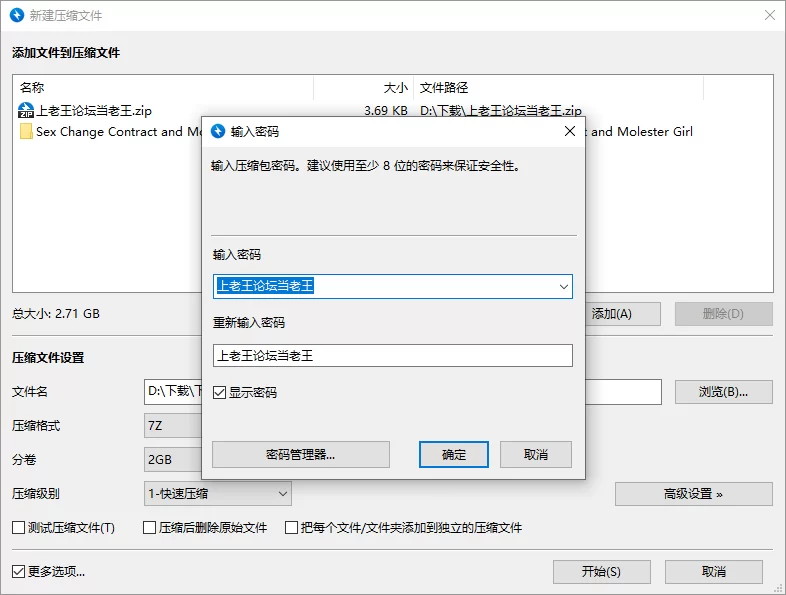Screen dimensions: 786x595
Task: Close the 新建压缩文件 window
Action: coord(770,16)
